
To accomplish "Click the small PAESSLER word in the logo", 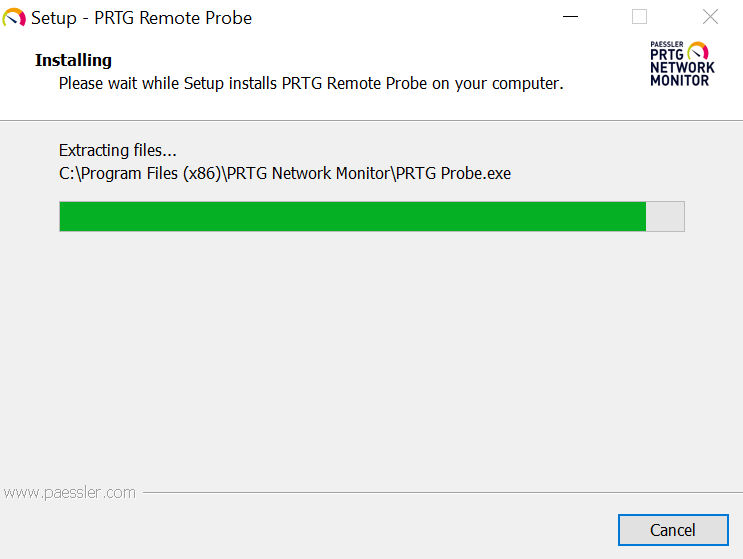I will (667, 45).
